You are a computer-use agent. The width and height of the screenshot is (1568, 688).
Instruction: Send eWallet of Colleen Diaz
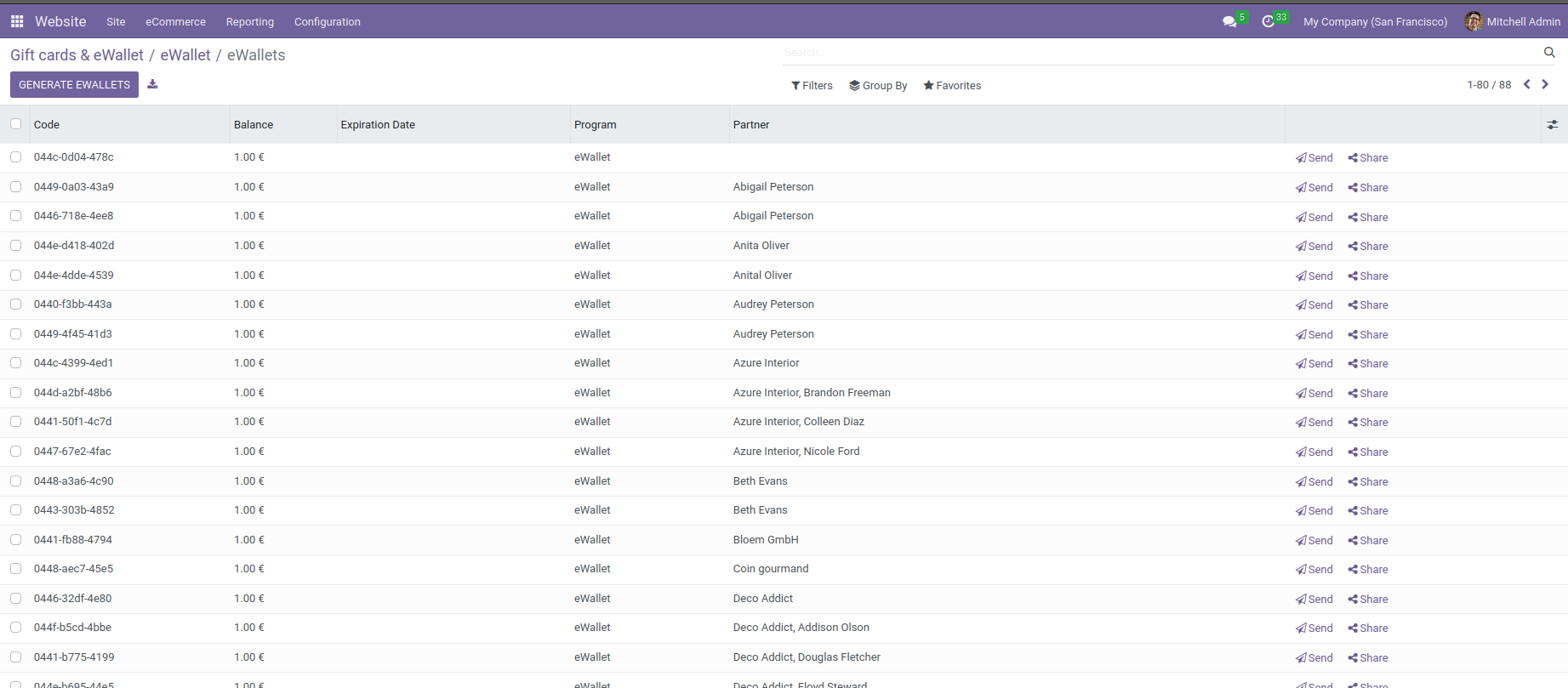tap(1314, 423)
